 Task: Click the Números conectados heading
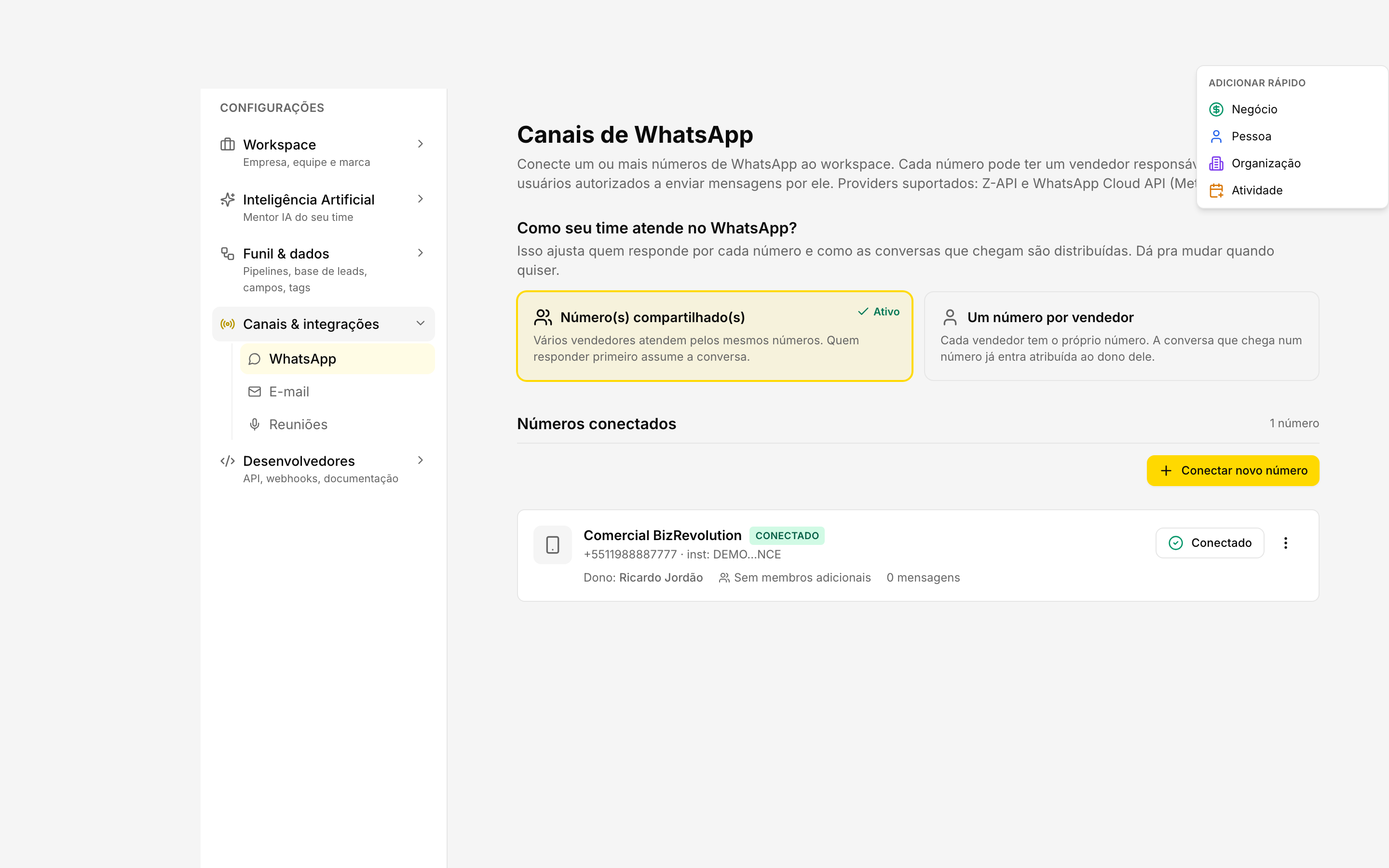tap(596, 424)
